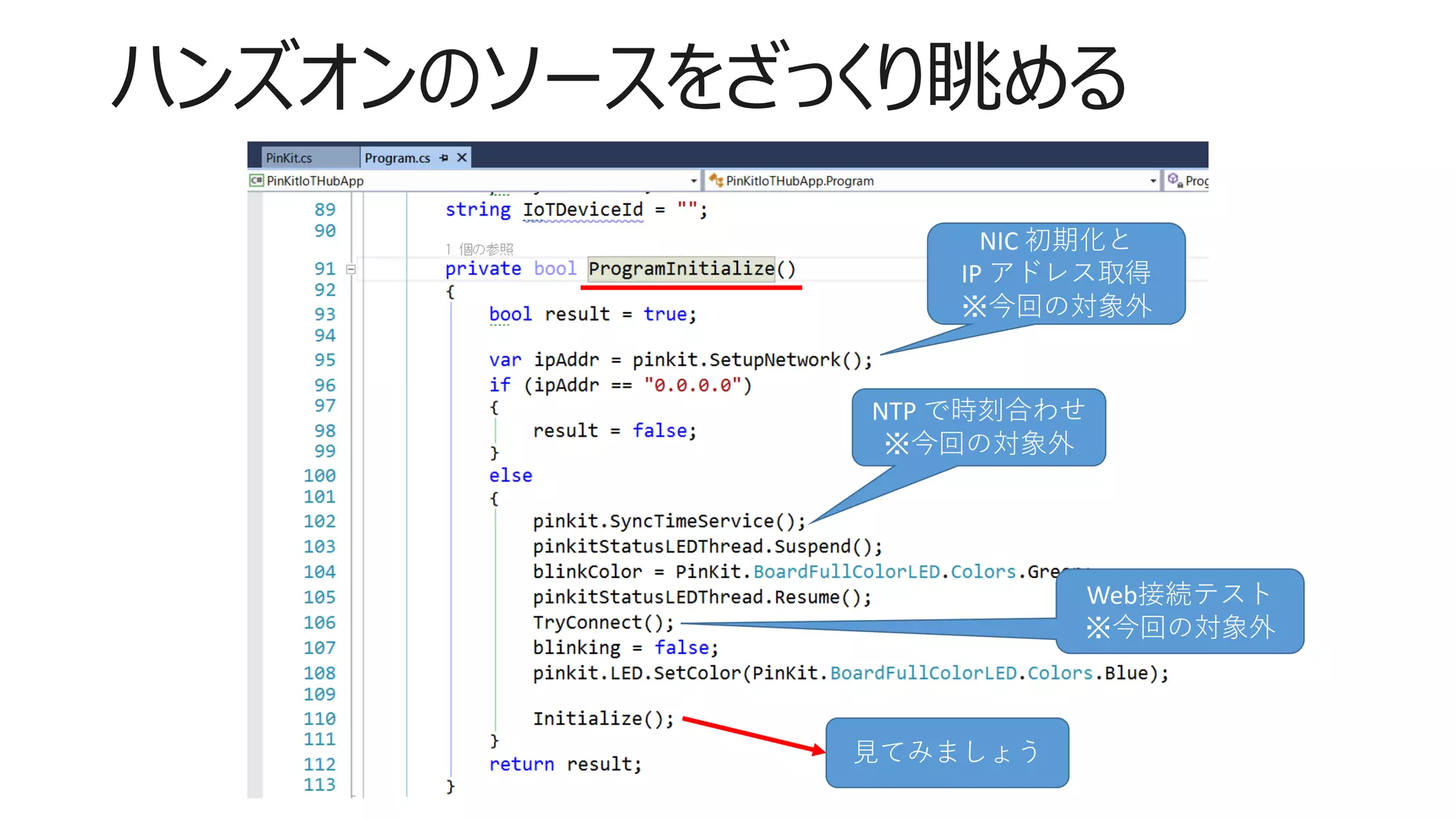
Task: Click pinkit.LED.SetColor call on line 108
Action: click(x=851, y=673)
